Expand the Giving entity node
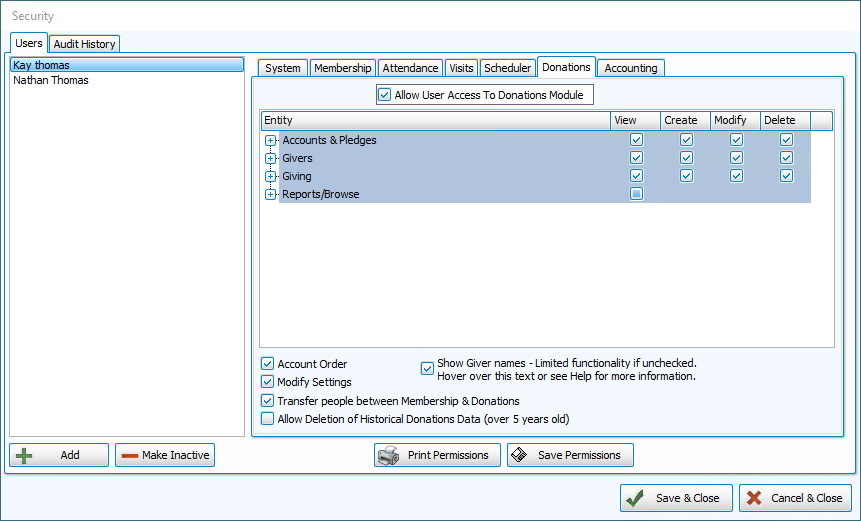Viewport: 861px width, 521px height. 270,176
